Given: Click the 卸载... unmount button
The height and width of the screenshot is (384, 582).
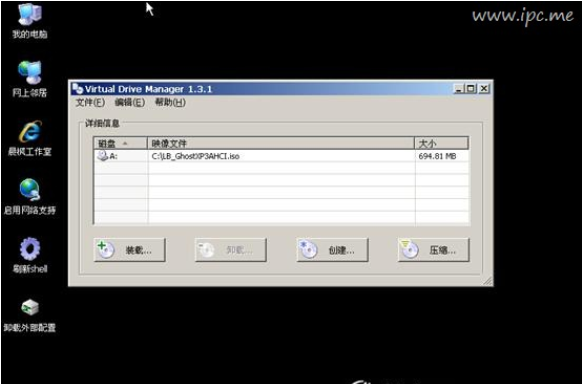Looking at the screenshot, I should pyautogui.click(x=230, y=250).
